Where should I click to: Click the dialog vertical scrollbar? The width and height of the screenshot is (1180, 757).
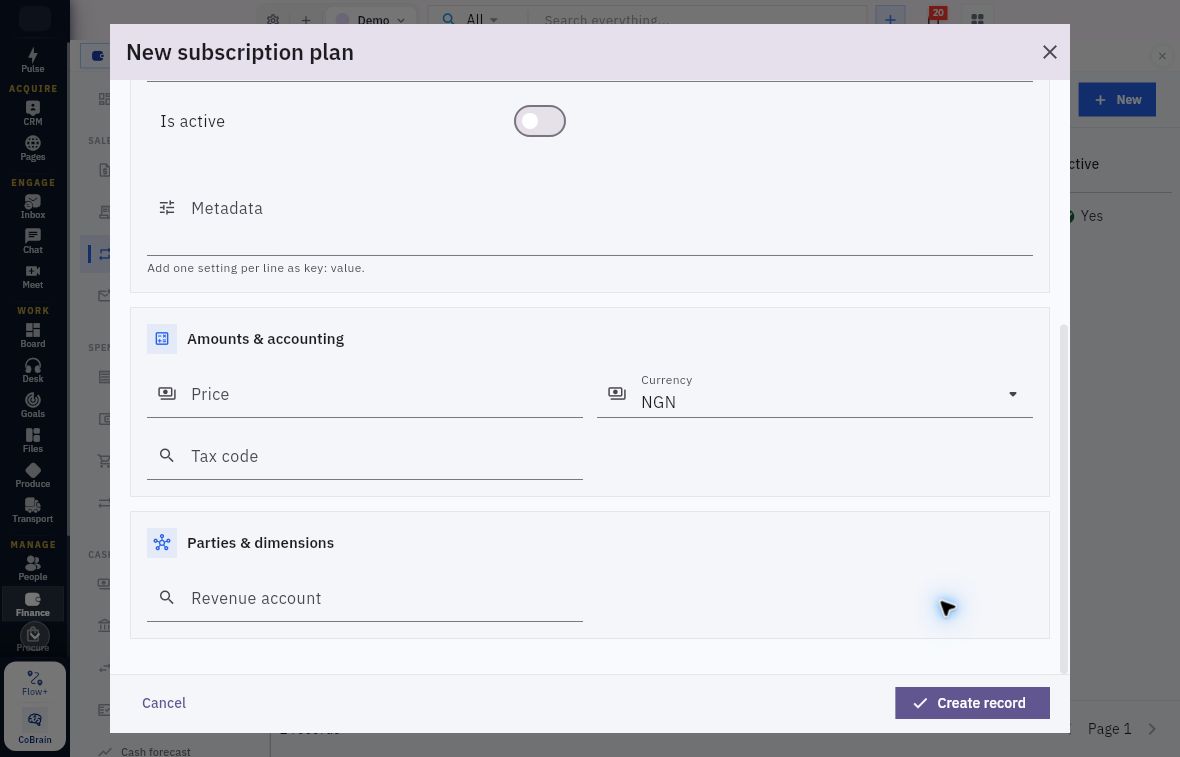click(1063, 499)
